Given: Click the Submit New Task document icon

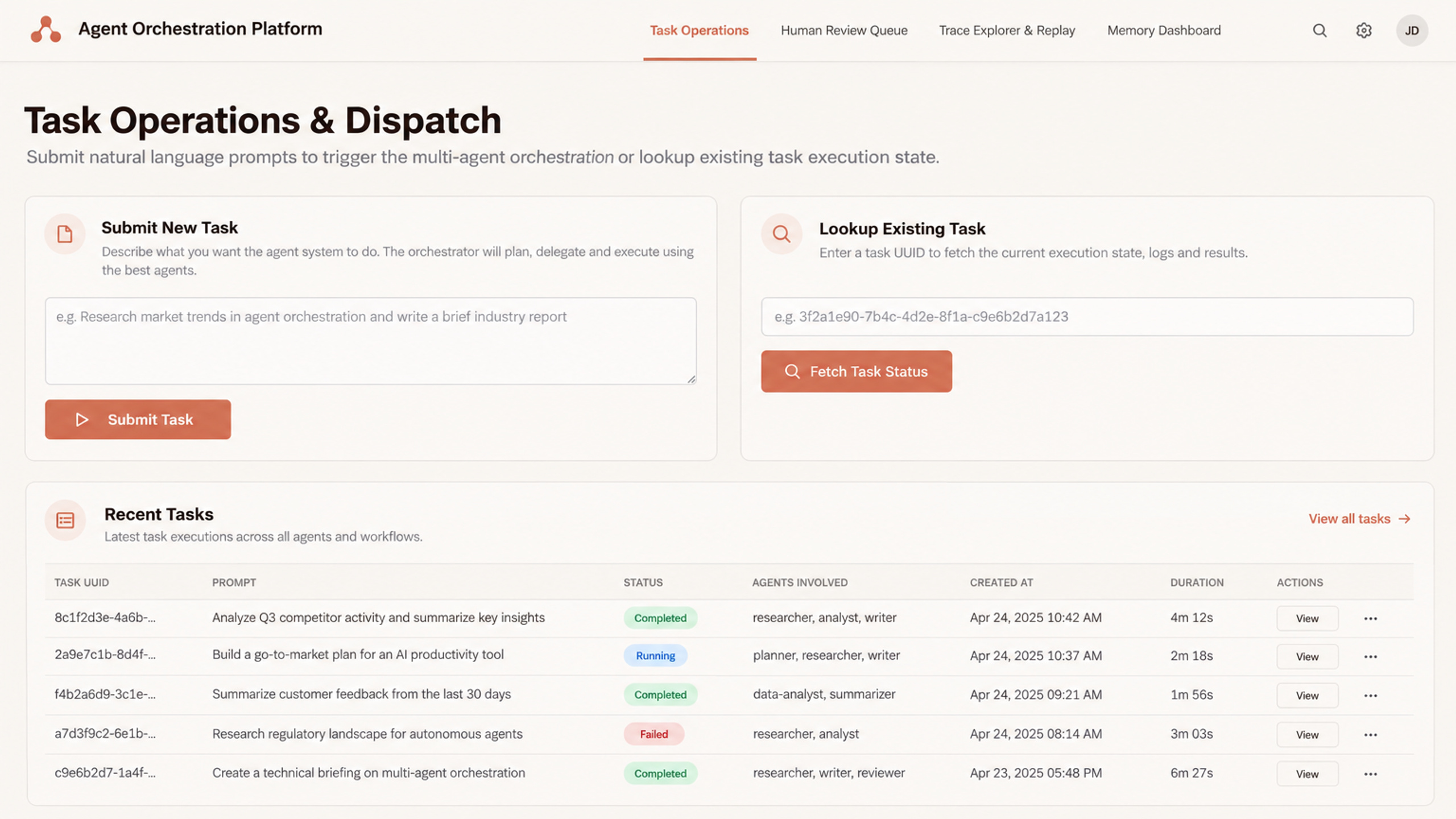Looking at the screenshot, I should [x=65, y=234].
